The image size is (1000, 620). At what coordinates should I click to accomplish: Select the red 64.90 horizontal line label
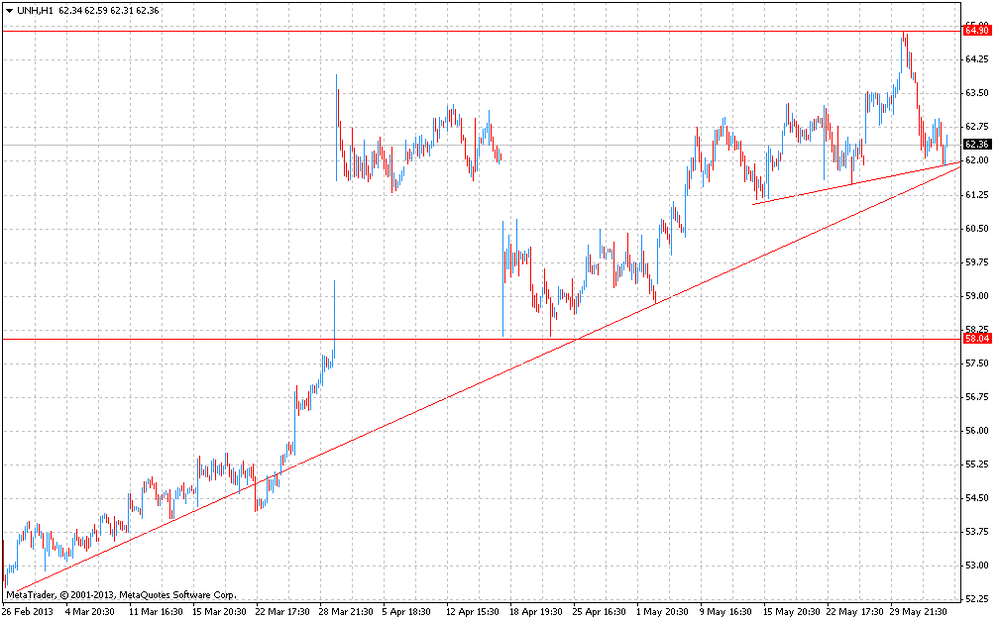978,31
